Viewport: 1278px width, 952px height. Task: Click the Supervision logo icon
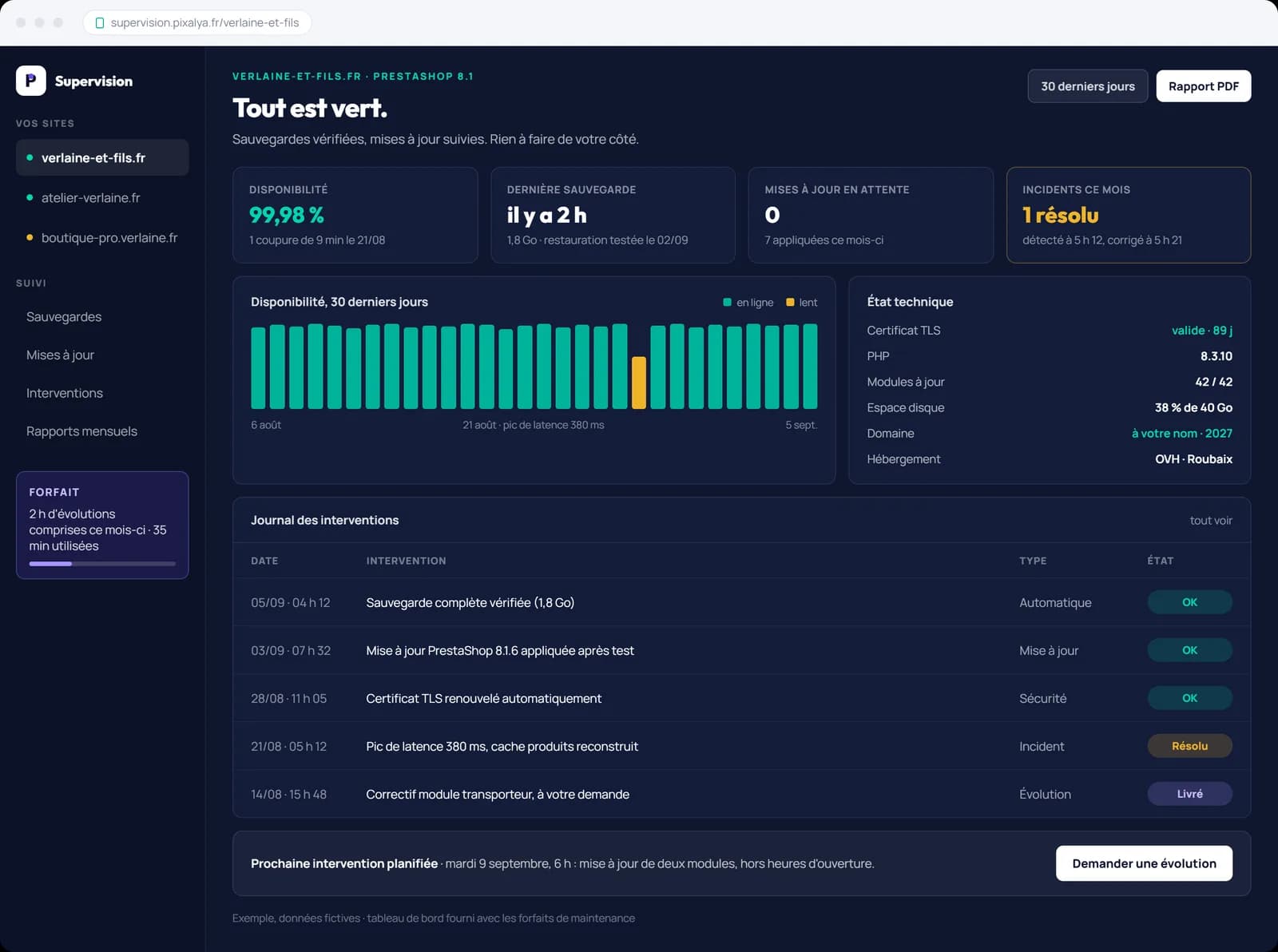(30, 81)
